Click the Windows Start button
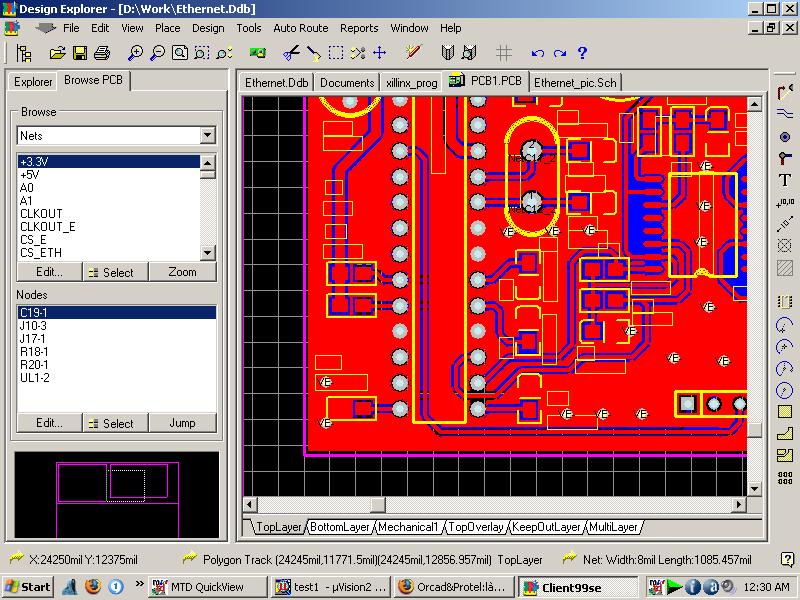800x600 pixels. pyautogui.click(x=29, y=587)
